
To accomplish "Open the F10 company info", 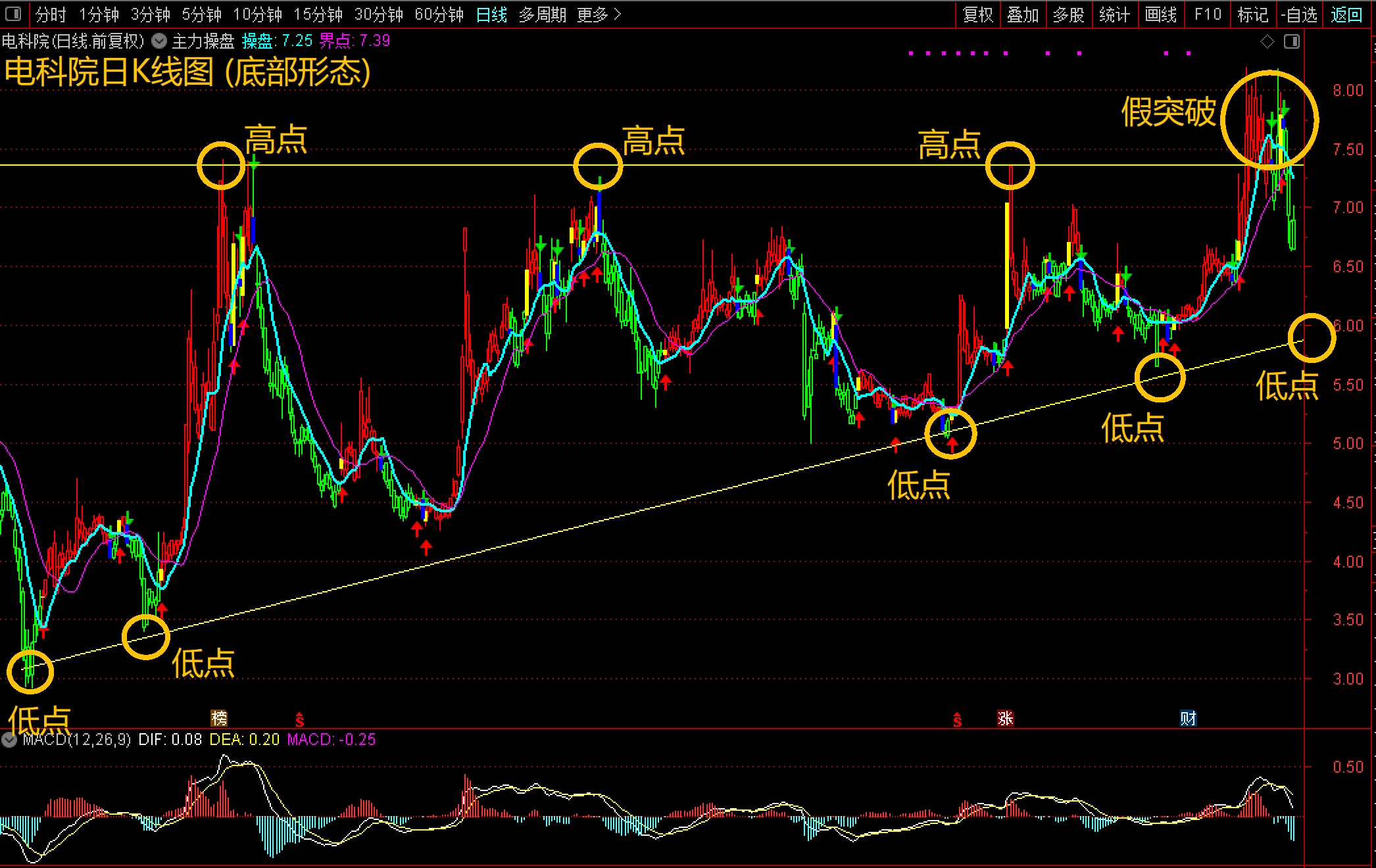I will (x=1208, y=14).
